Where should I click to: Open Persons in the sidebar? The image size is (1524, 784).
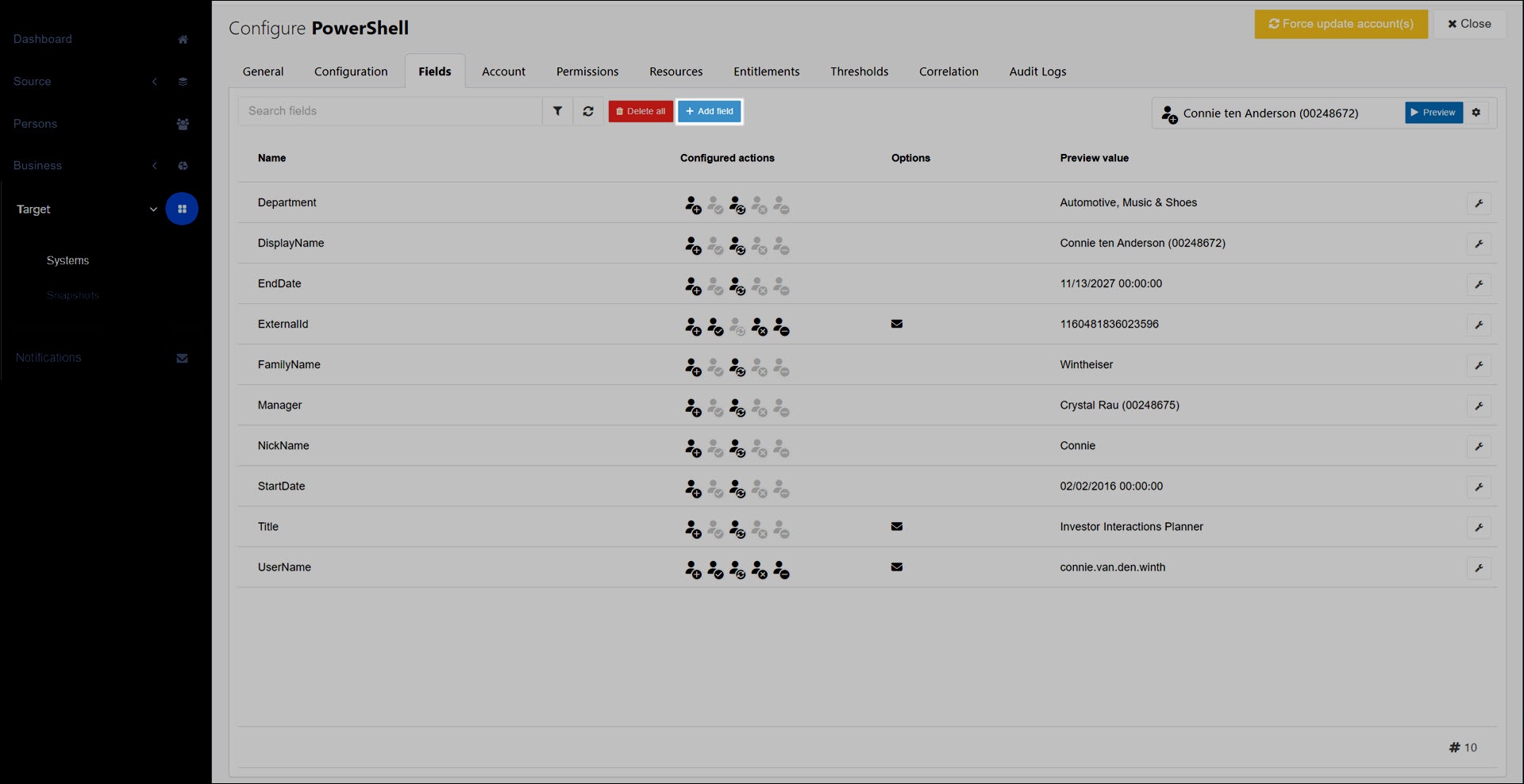tap(35, 124)
